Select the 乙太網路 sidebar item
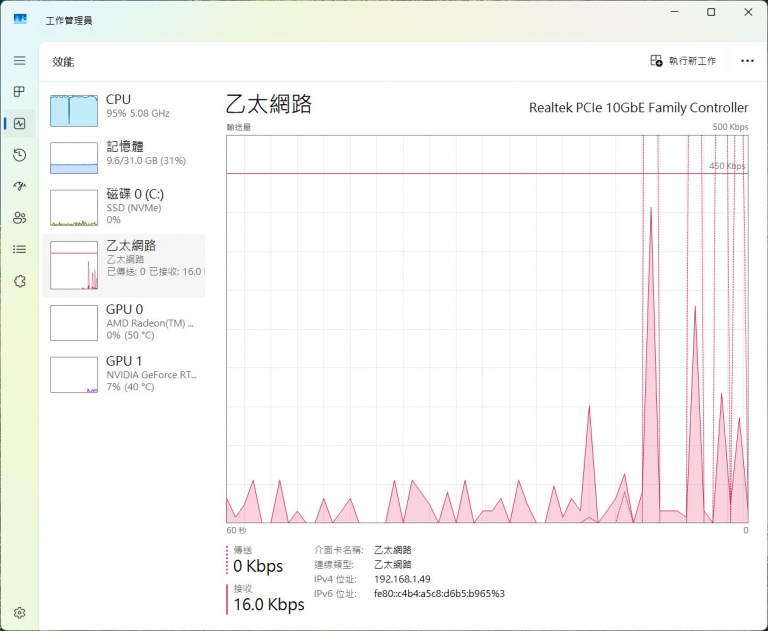Image resolution: width=768 pixels, height=631 pixels. [x=126, y=265]
